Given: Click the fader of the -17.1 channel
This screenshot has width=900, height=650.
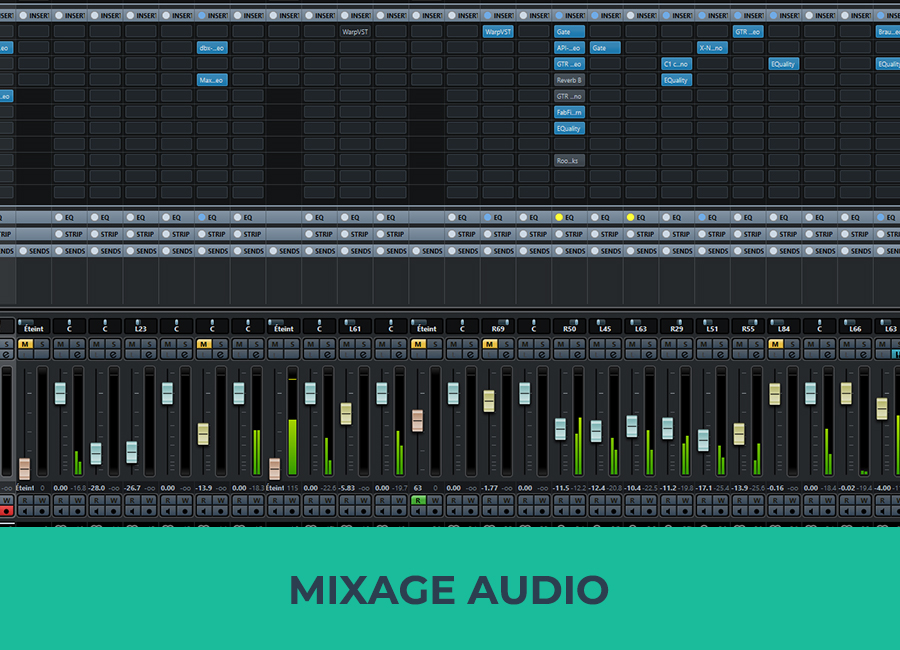Looking at the screenshot, I should [703, 440].
